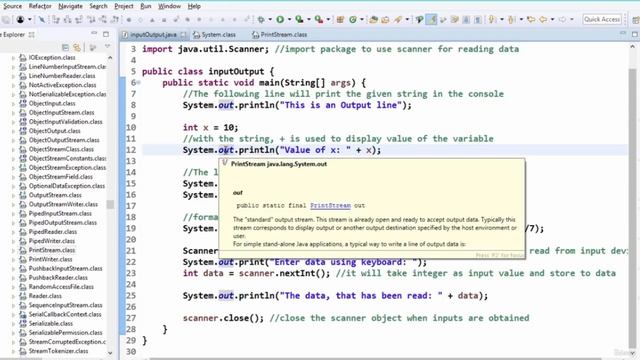Follow the PrintStream link in hover tooltip
The image size is (640, 360).
[x=330, y=206]
